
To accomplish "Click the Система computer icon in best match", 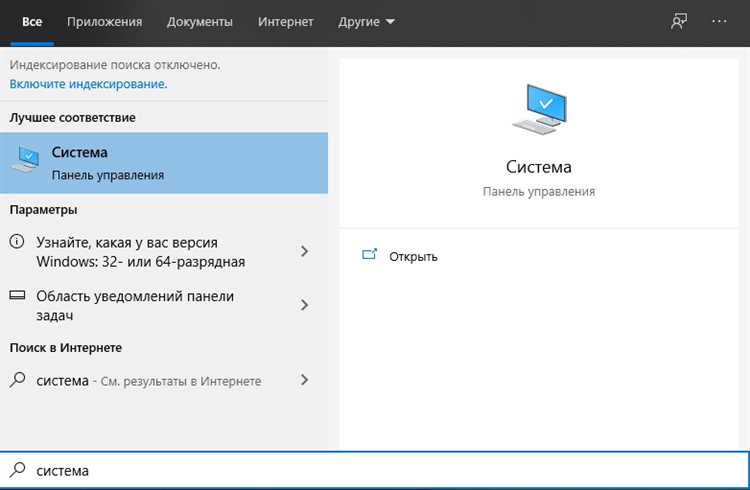I will tap(25, 159).
